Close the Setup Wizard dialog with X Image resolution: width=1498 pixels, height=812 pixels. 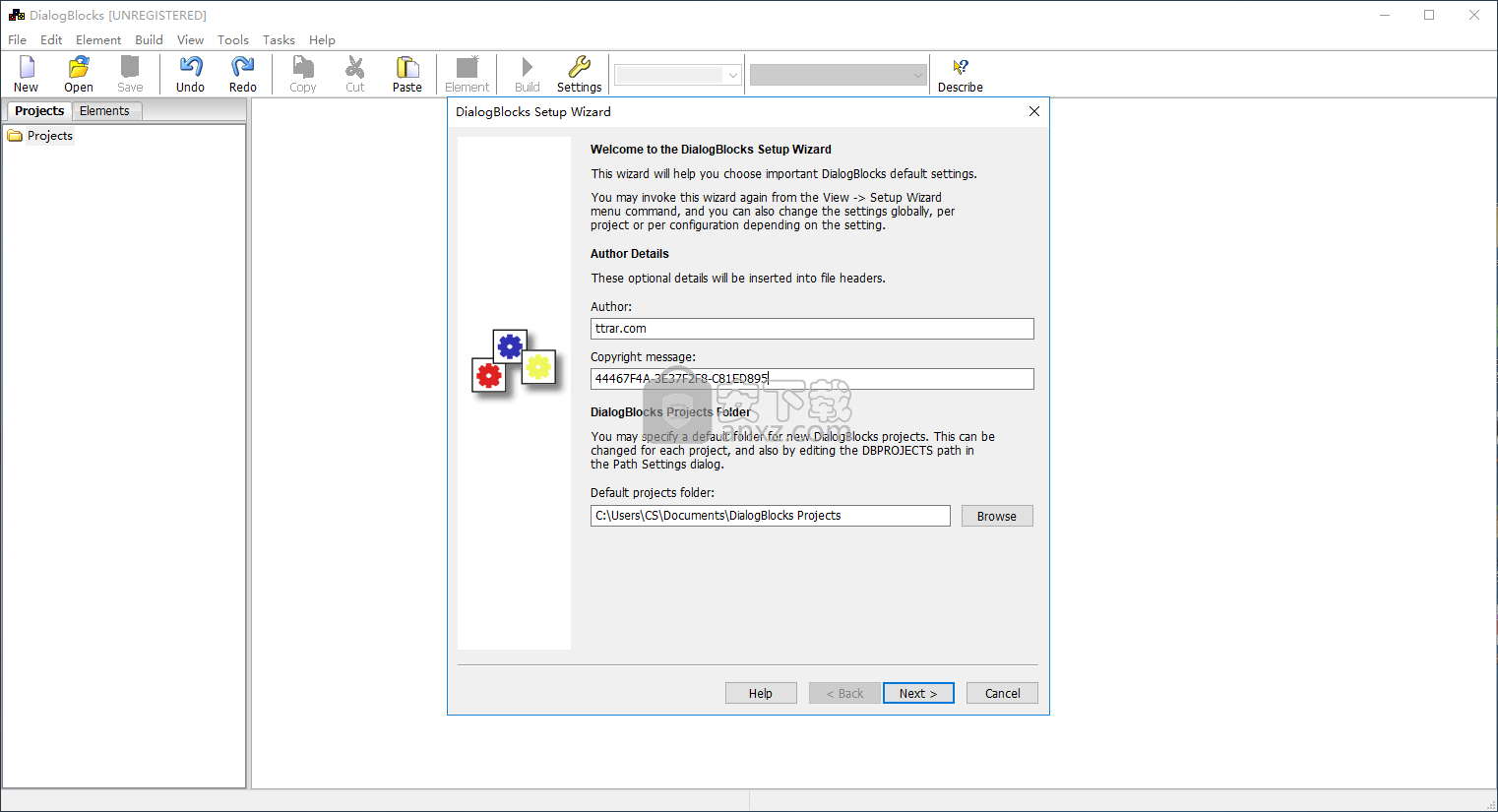click(1034, 111)
